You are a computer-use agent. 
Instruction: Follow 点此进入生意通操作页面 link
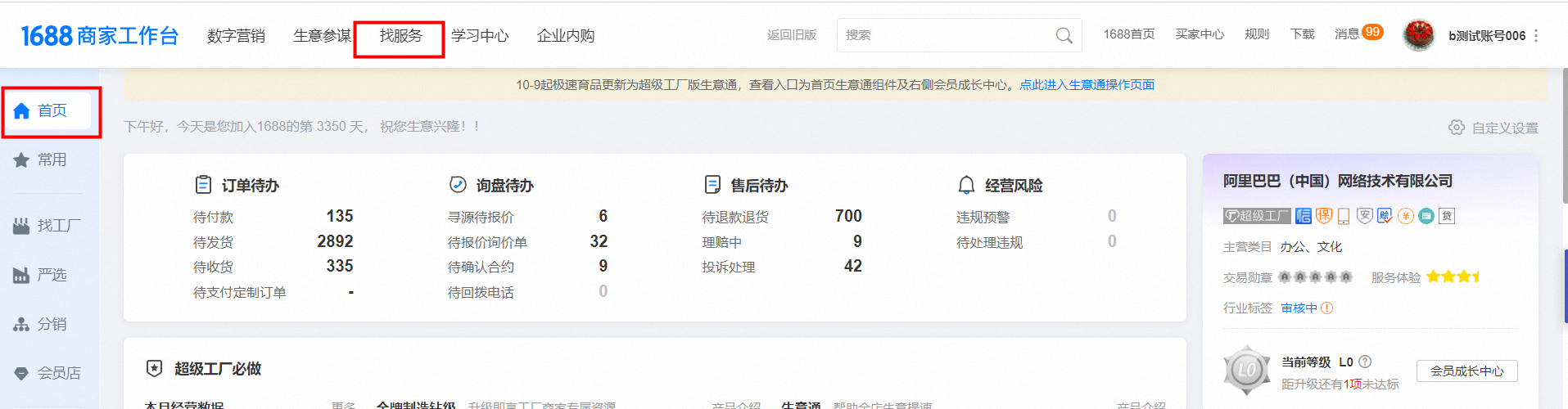[x=1087, y=85]
